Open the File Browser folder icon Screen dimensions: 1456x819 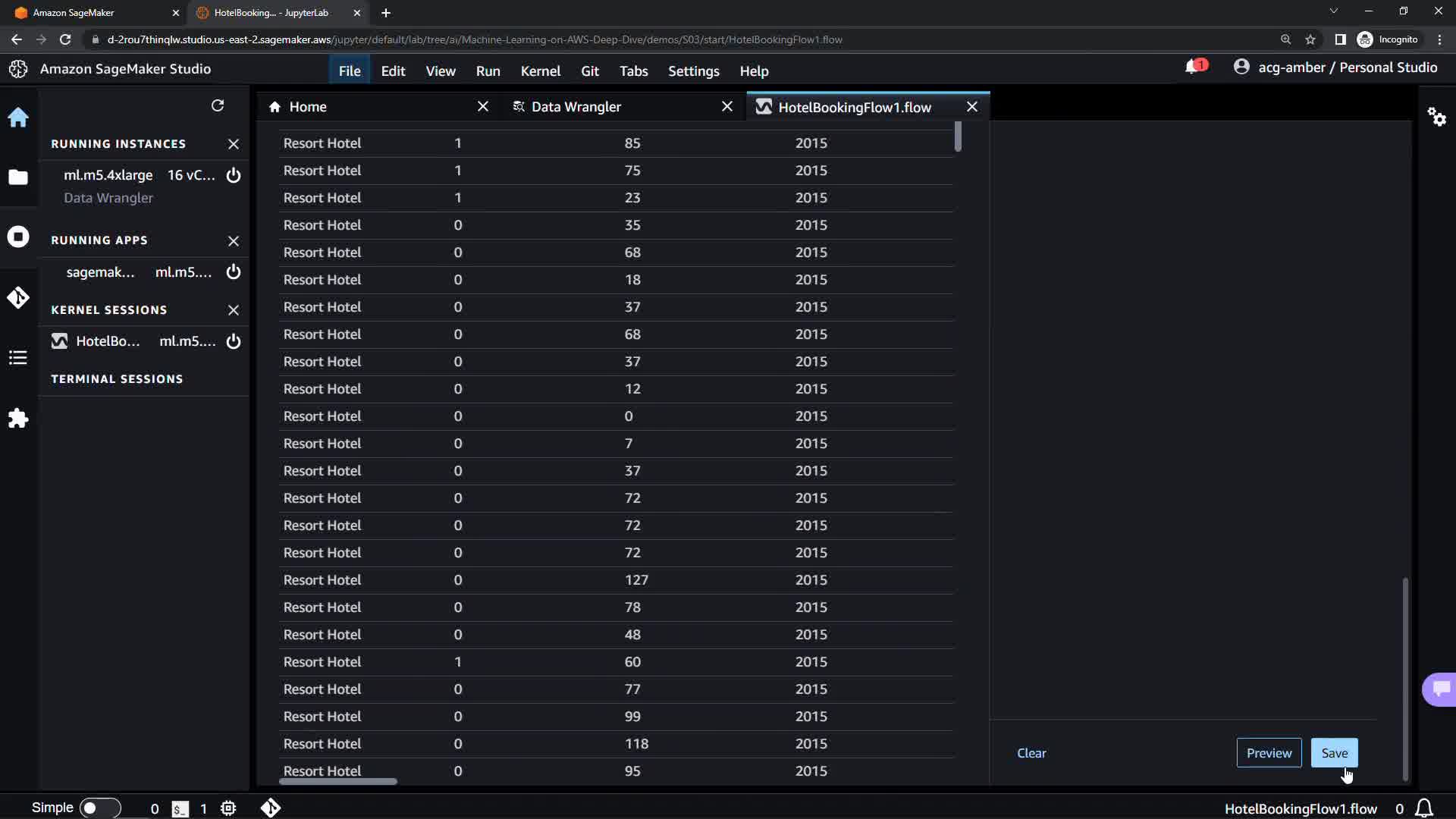(18, 177)
